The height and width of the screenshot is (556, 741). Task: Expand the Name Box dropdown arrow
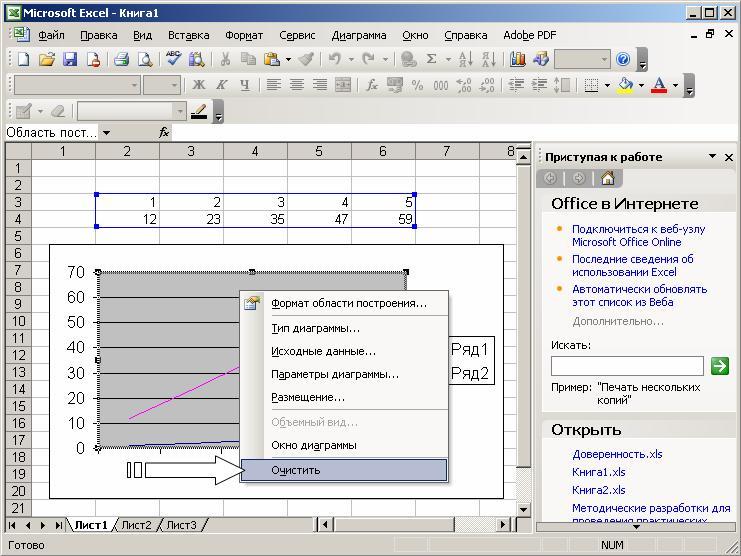tap(106, 133)
